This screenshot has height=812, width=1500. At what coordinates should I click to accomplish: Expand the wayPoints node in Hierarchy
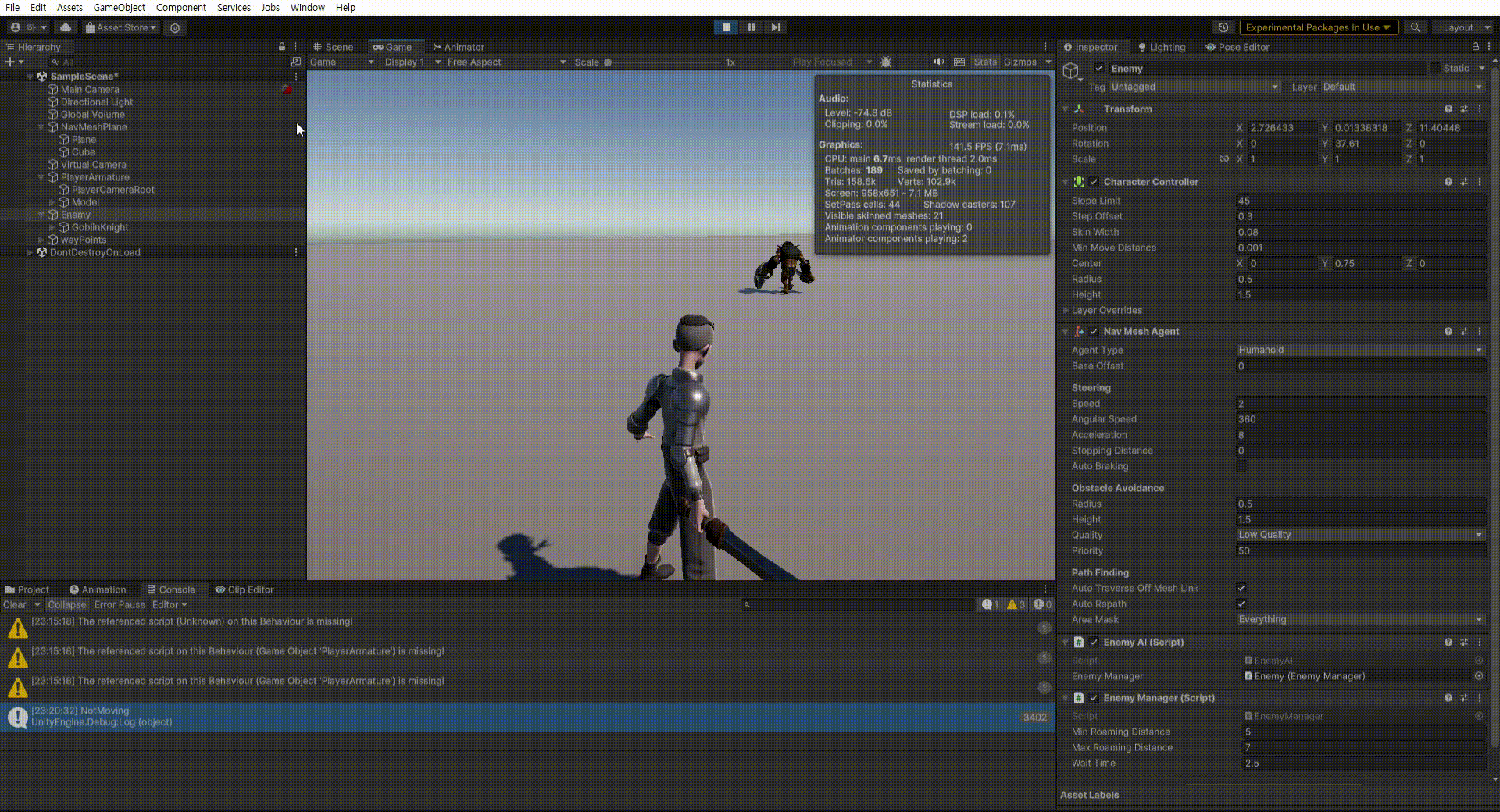pyautogui.click(x=41, y=240)
